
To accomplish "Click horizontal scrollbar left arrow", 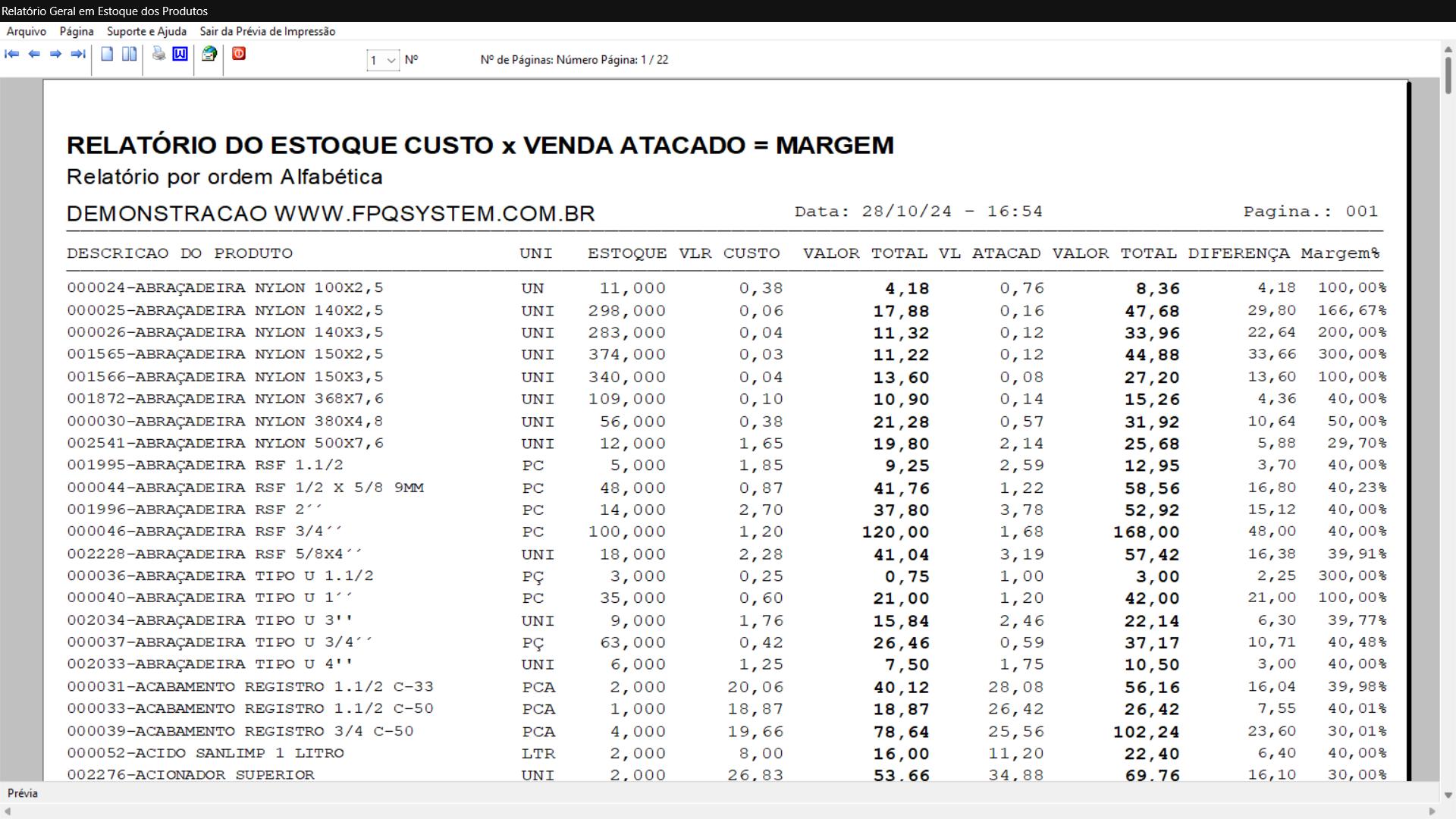I will pos(8,811).
